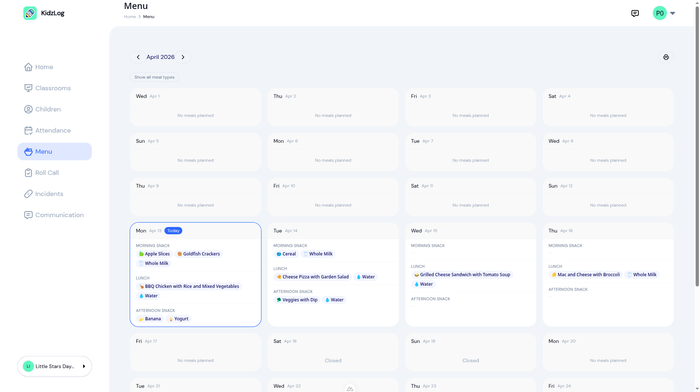Toggle Show all meal types filter

(x=154, y=77)
